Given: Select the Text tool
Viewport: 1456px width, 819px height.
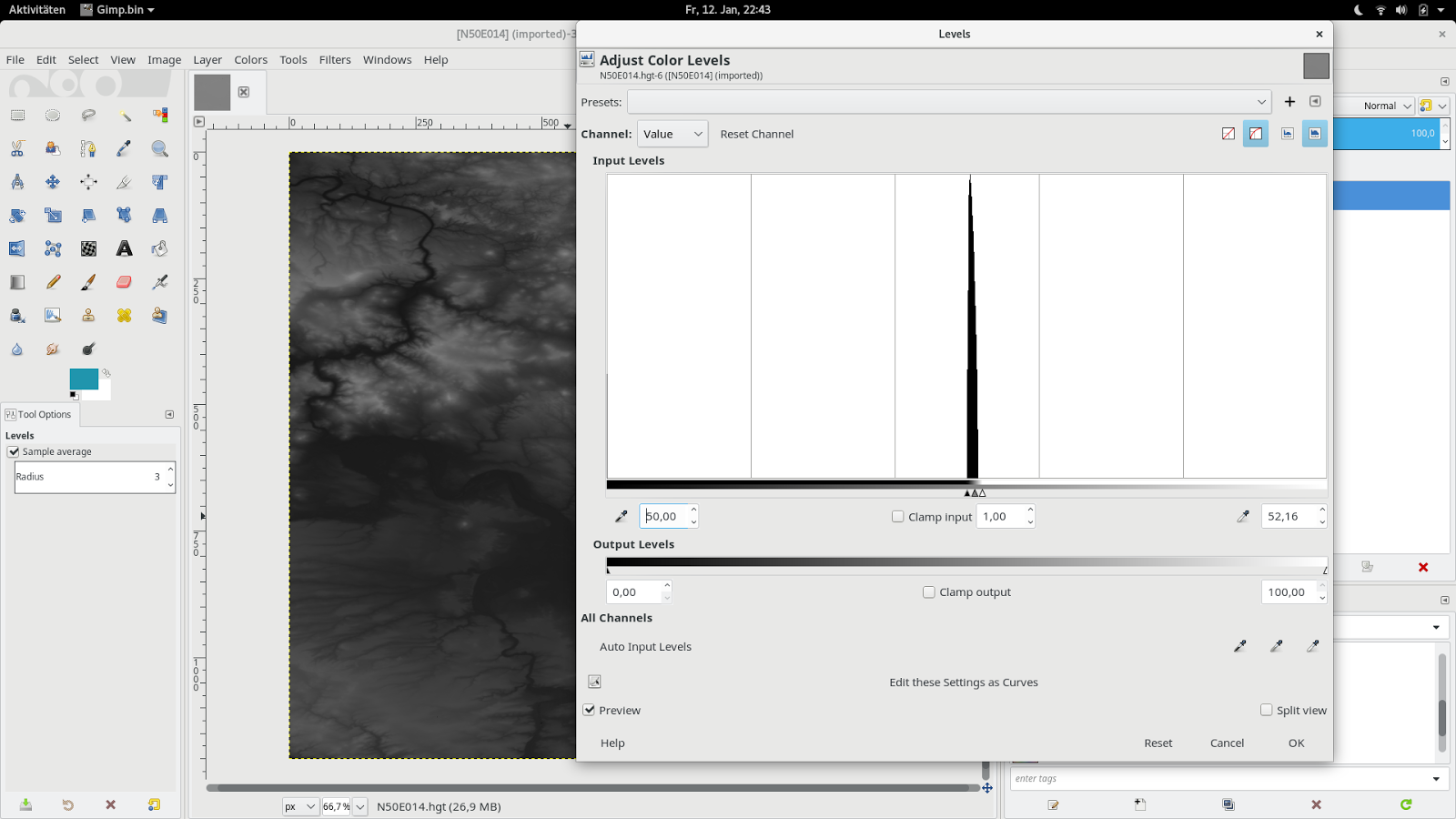Looking at the screenshot, I should point(125,248).
